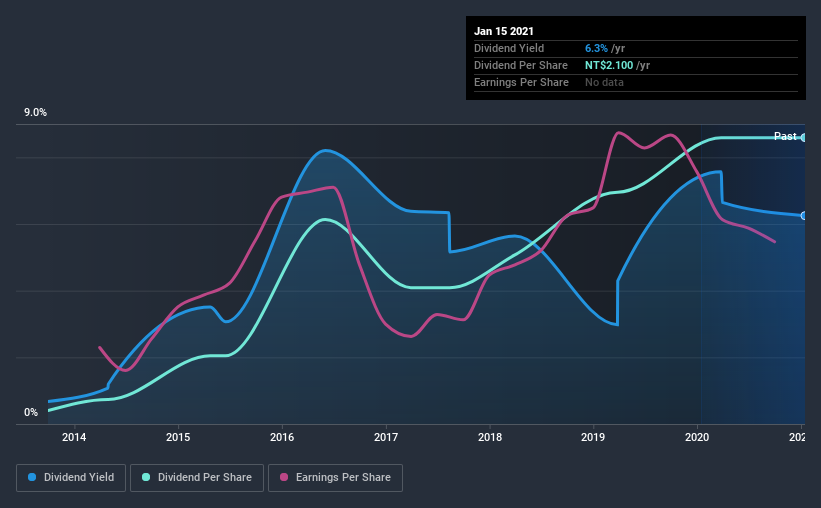Screen dimensions: 821x508
Task: Click the blue Dividend Yield legend dot
Action: point(32,477)
